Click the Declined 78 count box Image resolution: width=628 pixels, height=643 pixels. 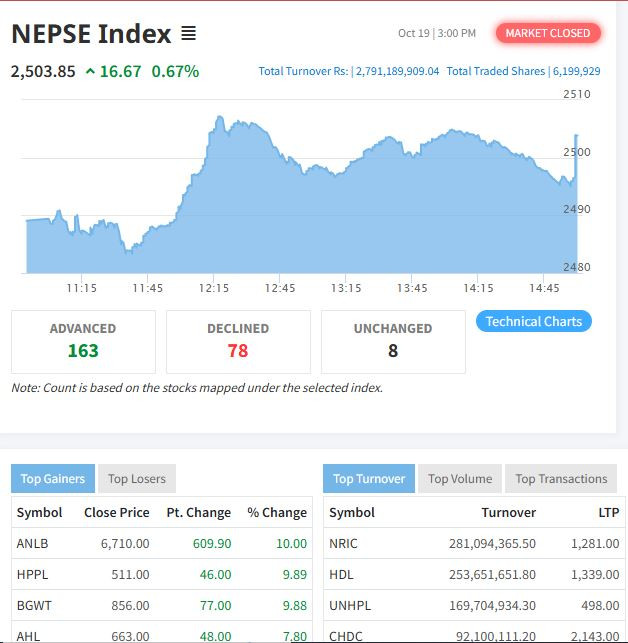click(238, 341)
